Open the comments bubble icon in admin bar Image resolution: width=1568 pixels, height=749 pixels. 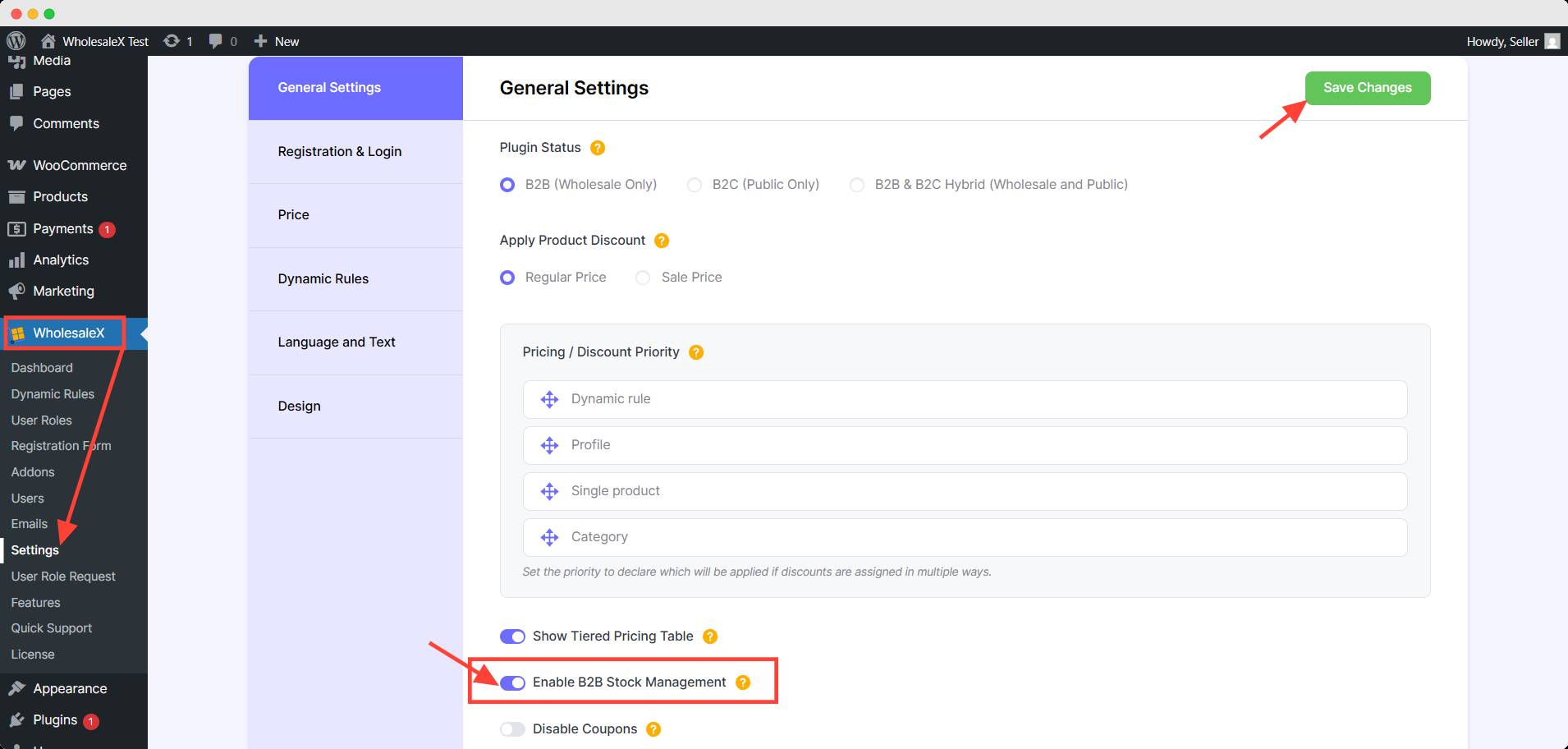[x=215, y=41]
